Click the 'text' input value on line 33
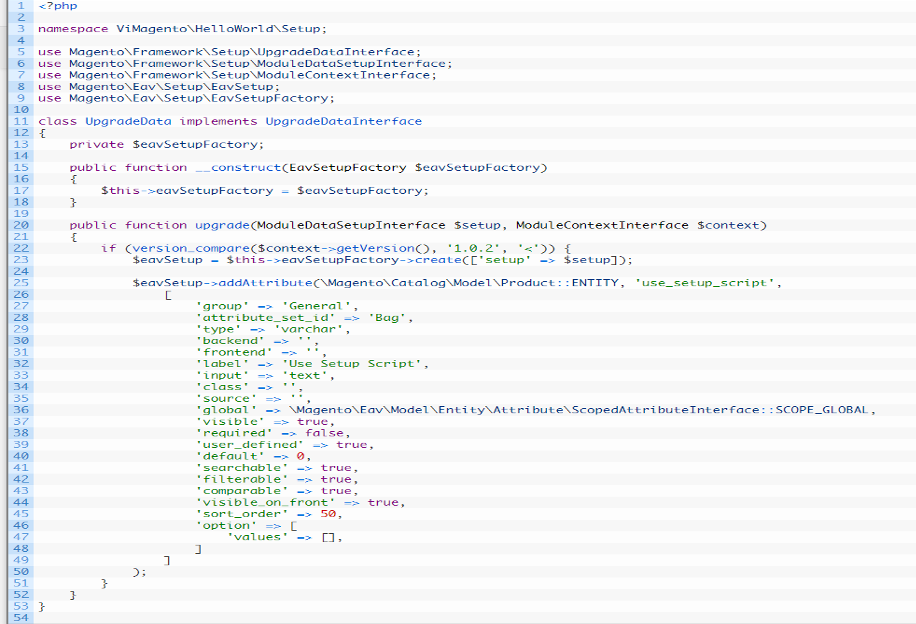 [304, 376]
